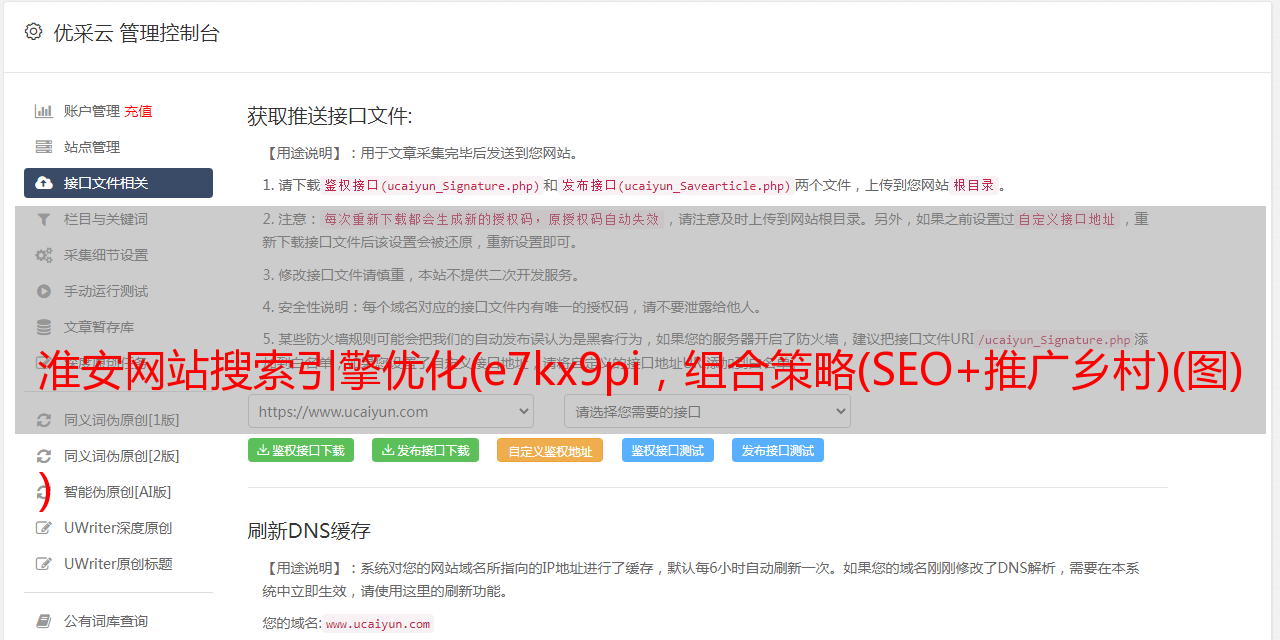Click the cloud icon on 接口文件相关
This screenshot has width=1280, height=640.
(44, 183)
